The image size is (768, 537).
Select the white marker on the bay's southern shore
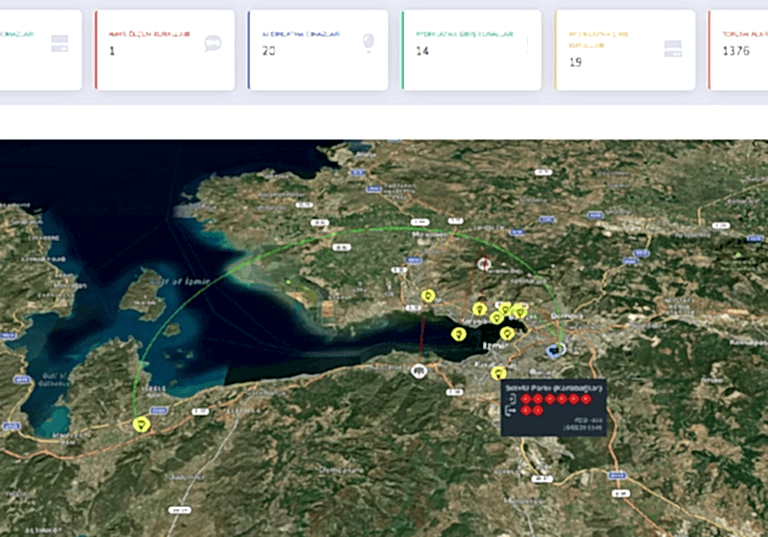click(x=419, y=371)
